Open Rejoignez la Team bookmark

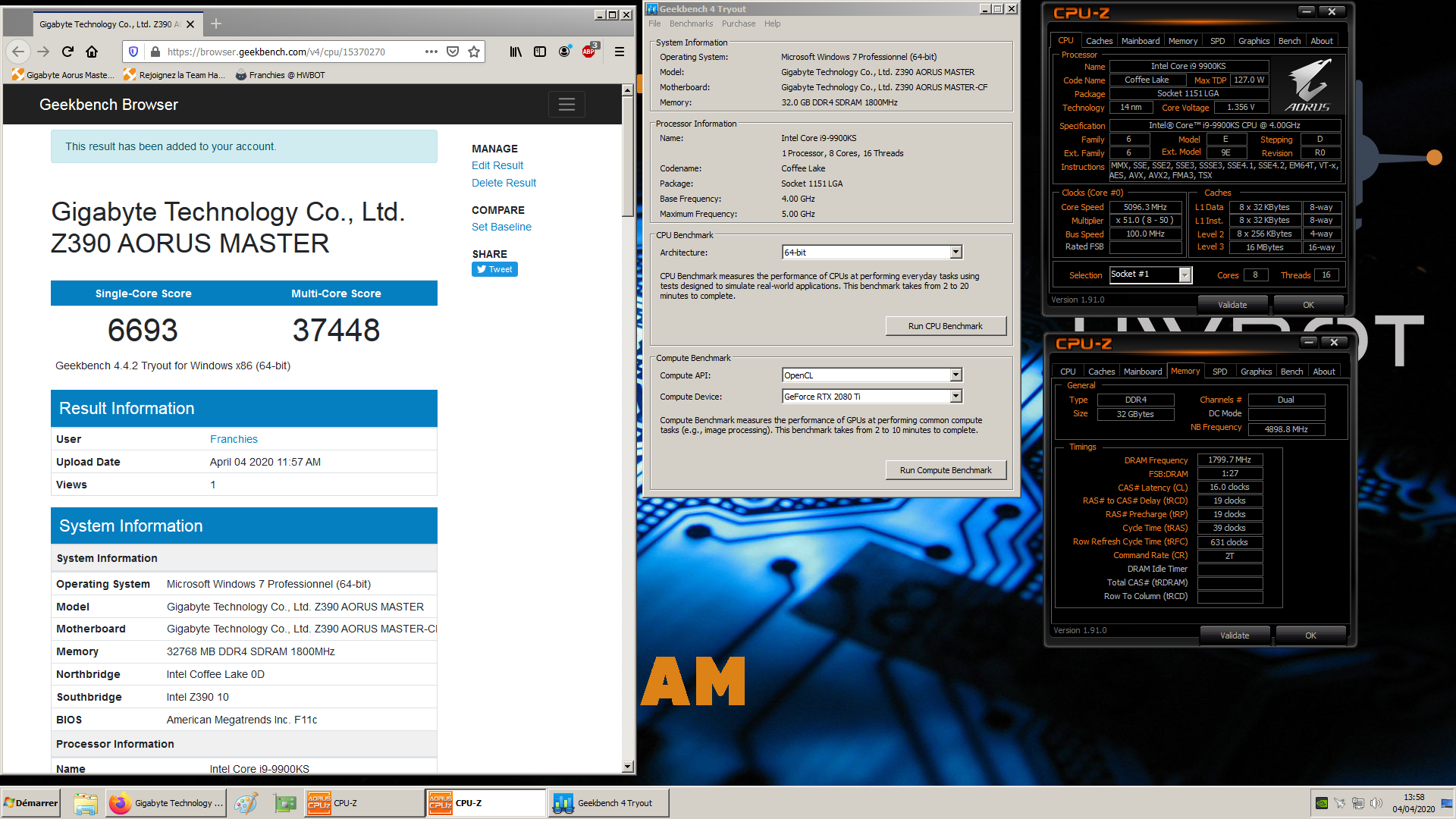tap(174, 75)
